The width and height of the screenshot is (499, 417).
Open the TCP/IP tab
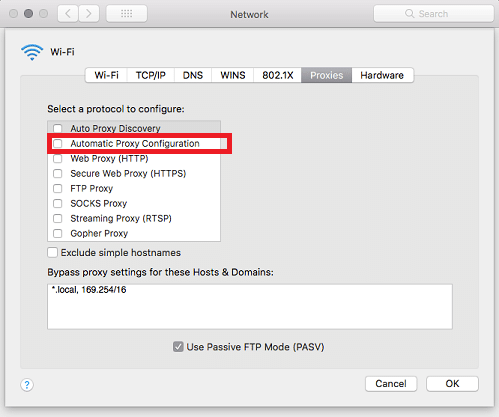tap(151, 75)
